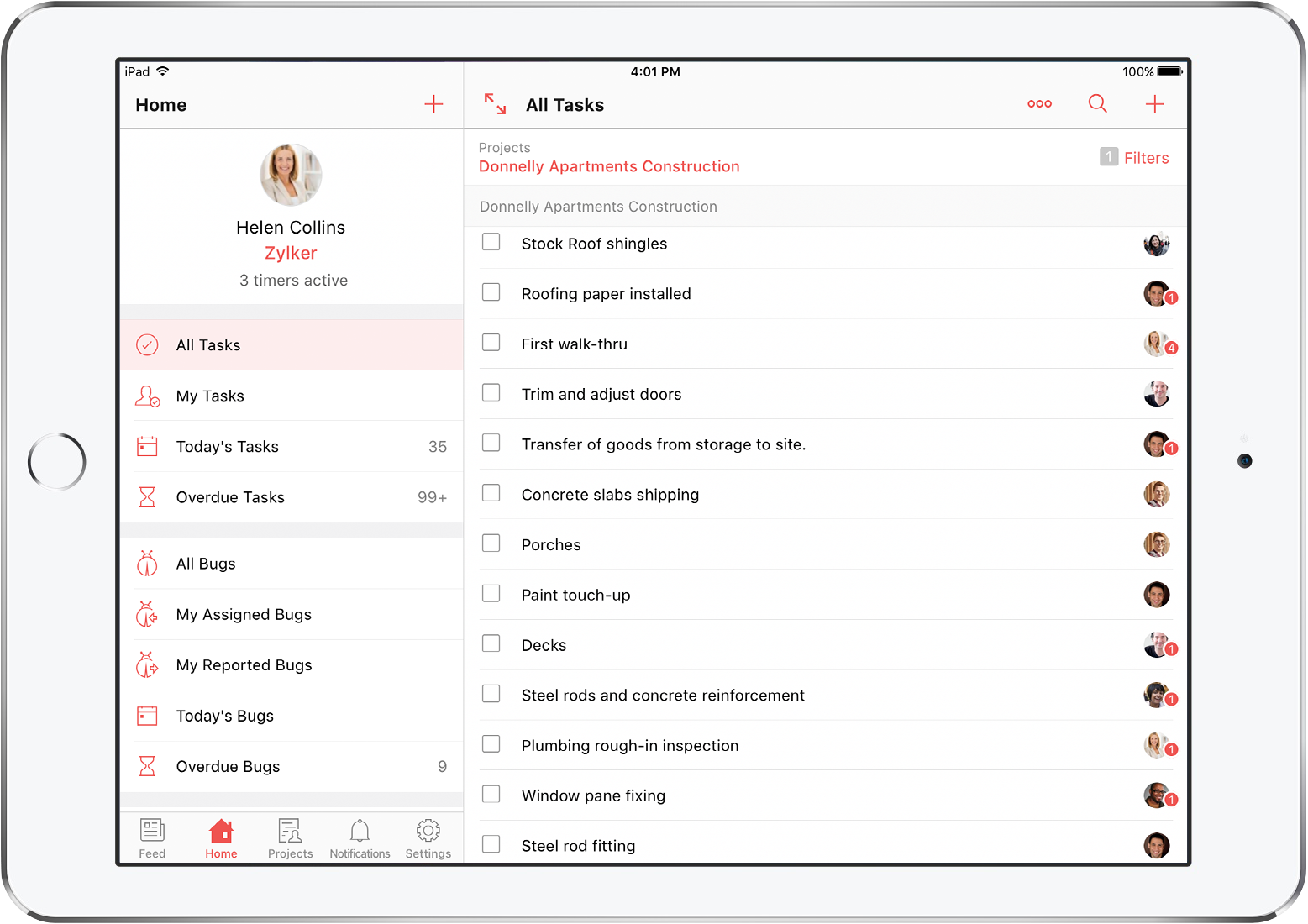Click the Today's Tasks calendar icon

pyautogui.click(x=147, y=446)
